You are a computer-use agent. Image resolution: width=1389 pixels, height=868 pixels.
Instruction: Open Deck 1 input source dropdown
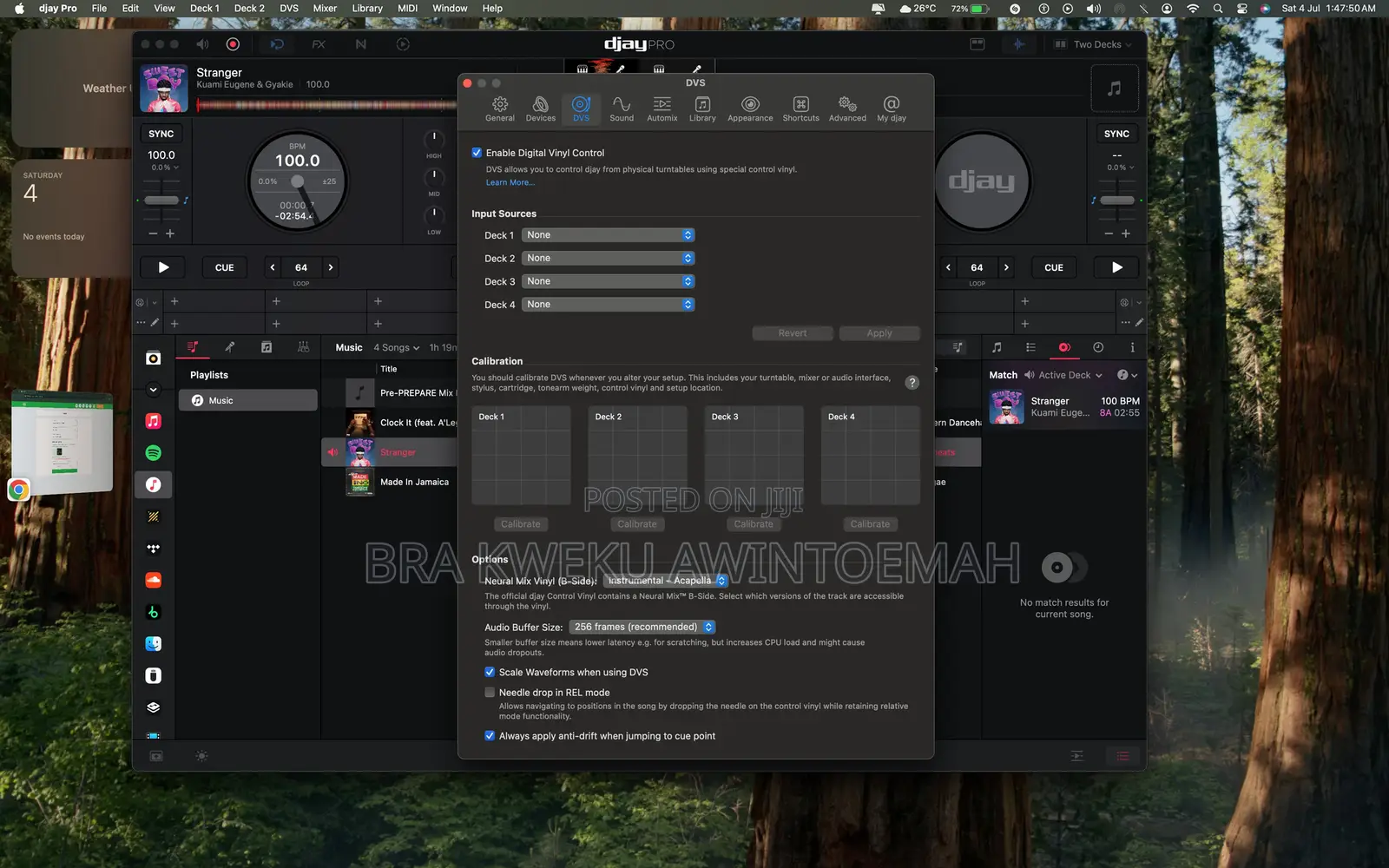click(608, 235)
